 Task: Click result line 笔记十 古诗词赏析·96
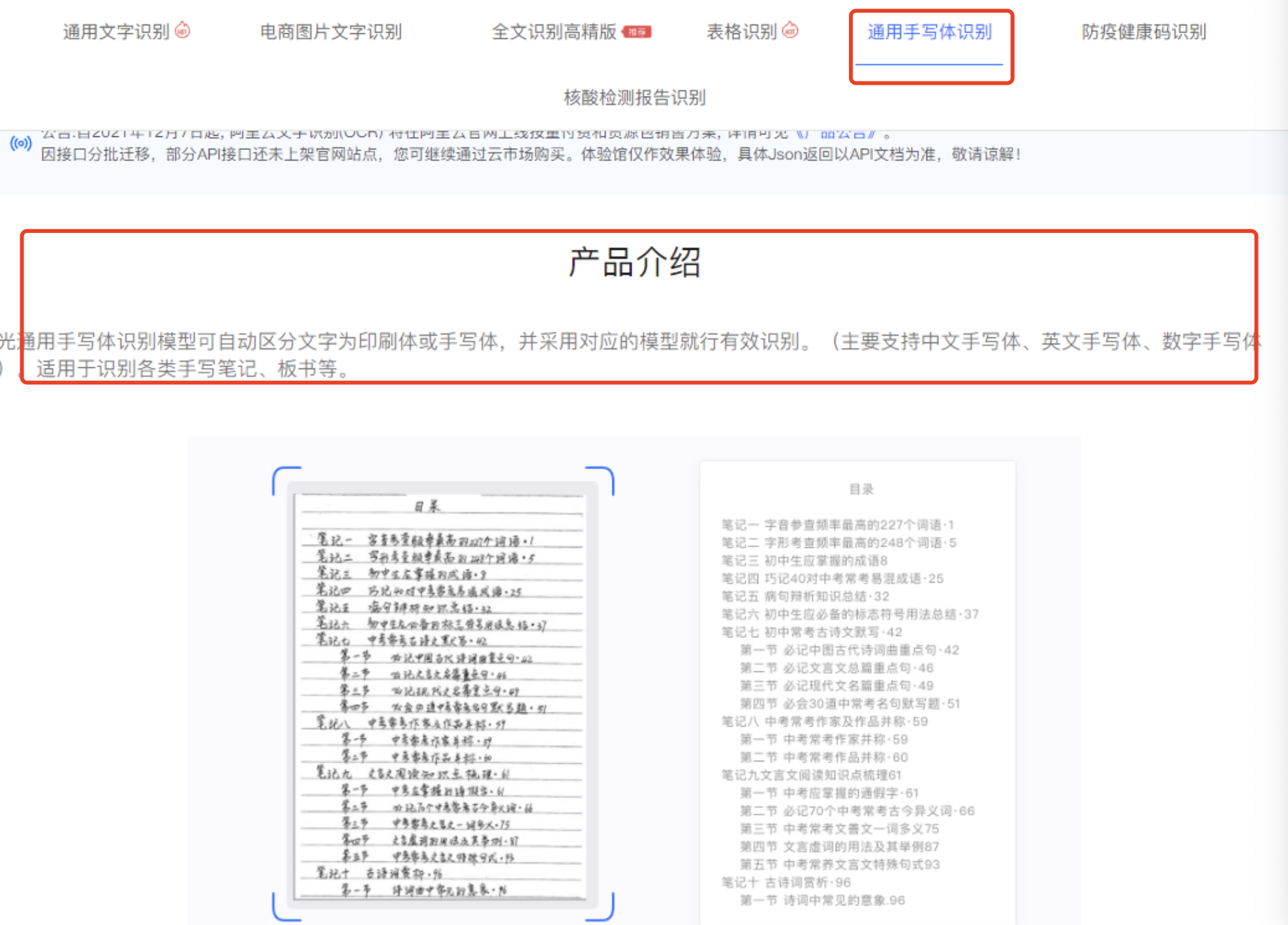[x=786, y=883]
